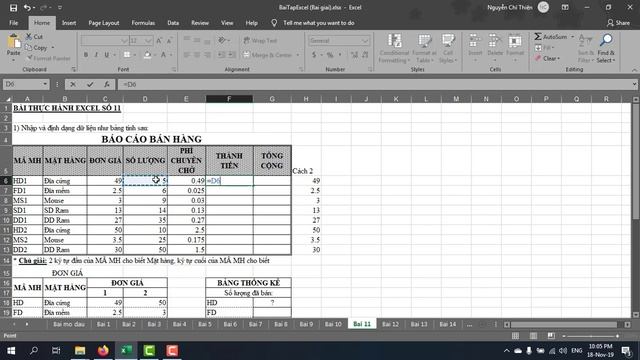This screenshot has width=640, height=360.
Task: Click the Cancel X beside formula bar
Action: 73,84
